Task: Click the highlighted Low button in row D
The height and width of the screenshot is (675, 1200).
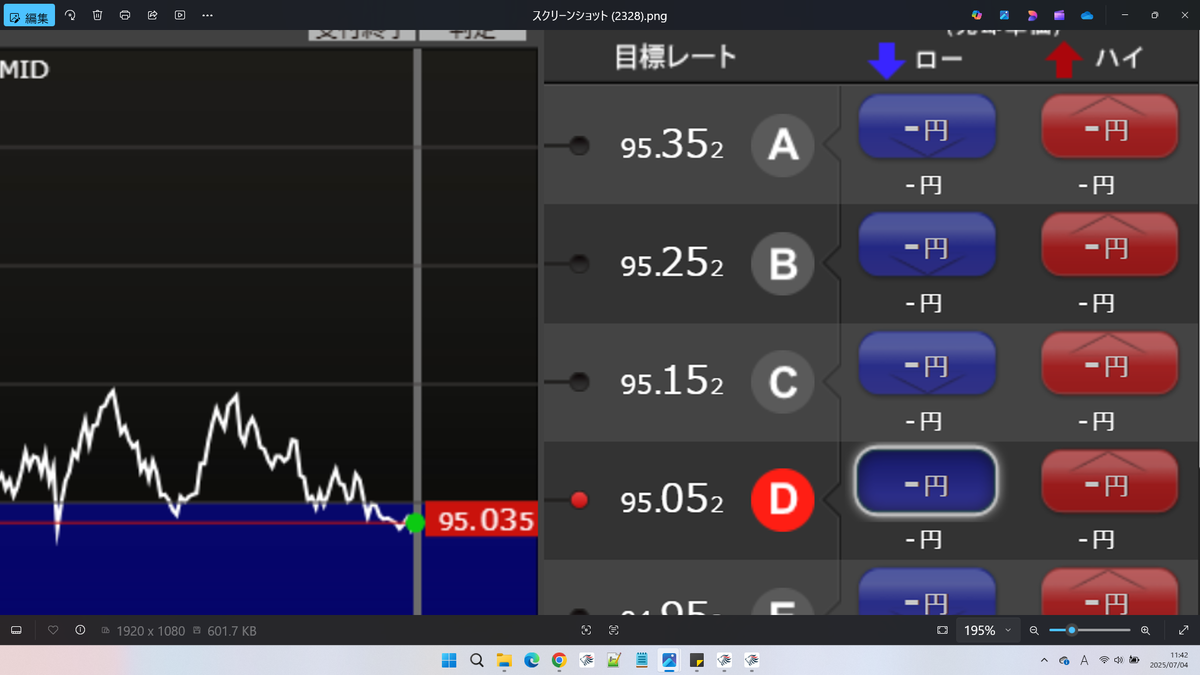Action: 926,482
